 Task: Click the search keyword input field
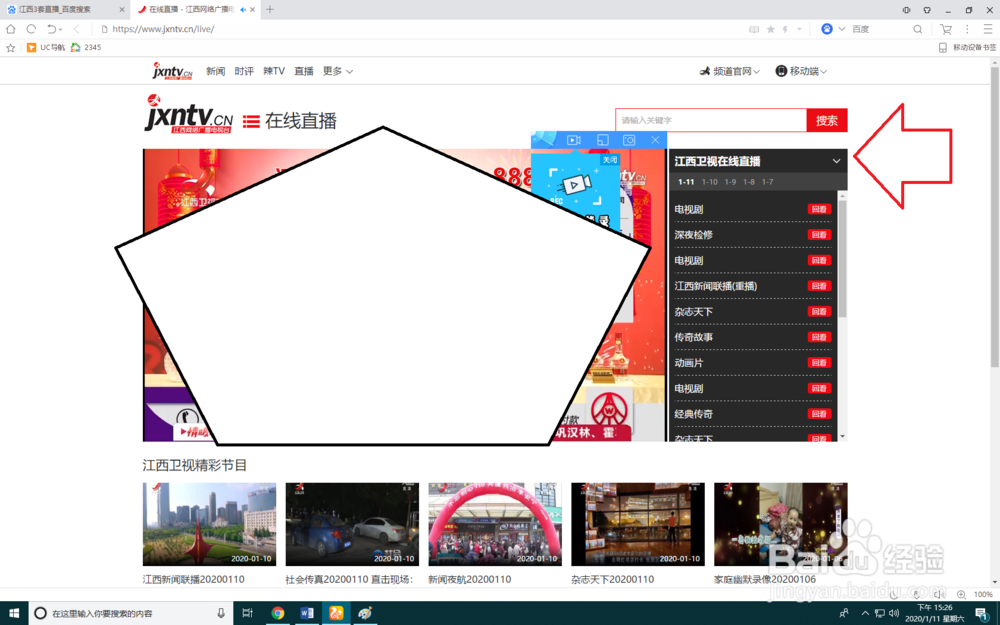click(x=710, y=120)
